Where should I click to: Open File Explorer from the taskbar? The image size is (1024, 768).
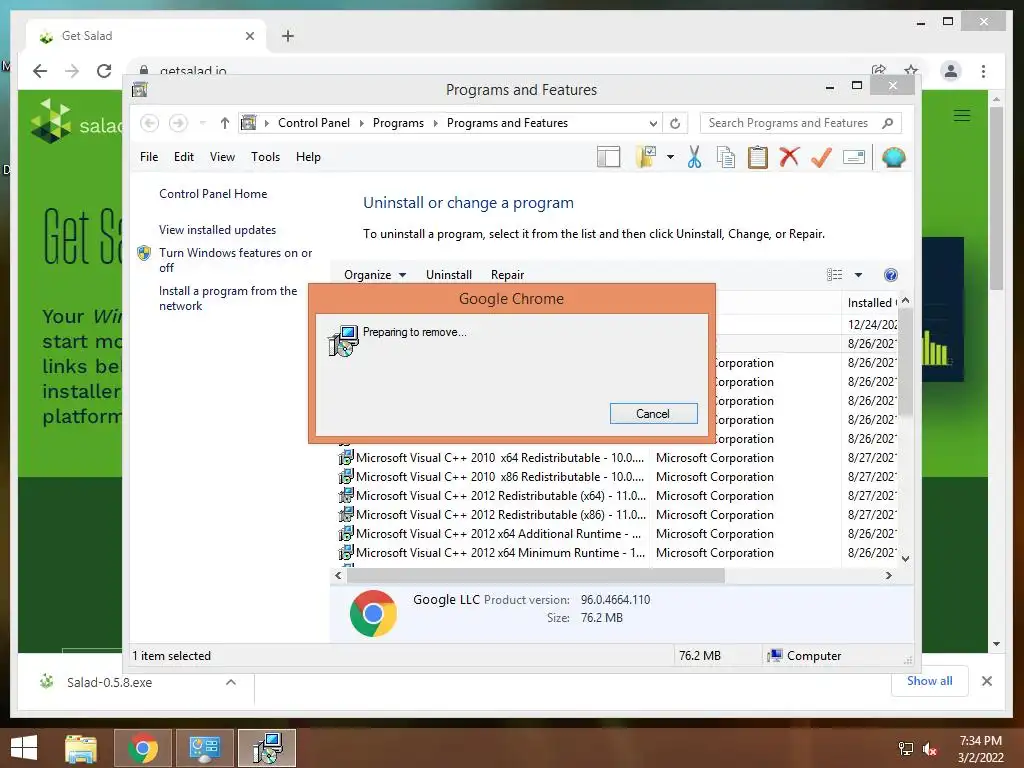pos(81,748)
